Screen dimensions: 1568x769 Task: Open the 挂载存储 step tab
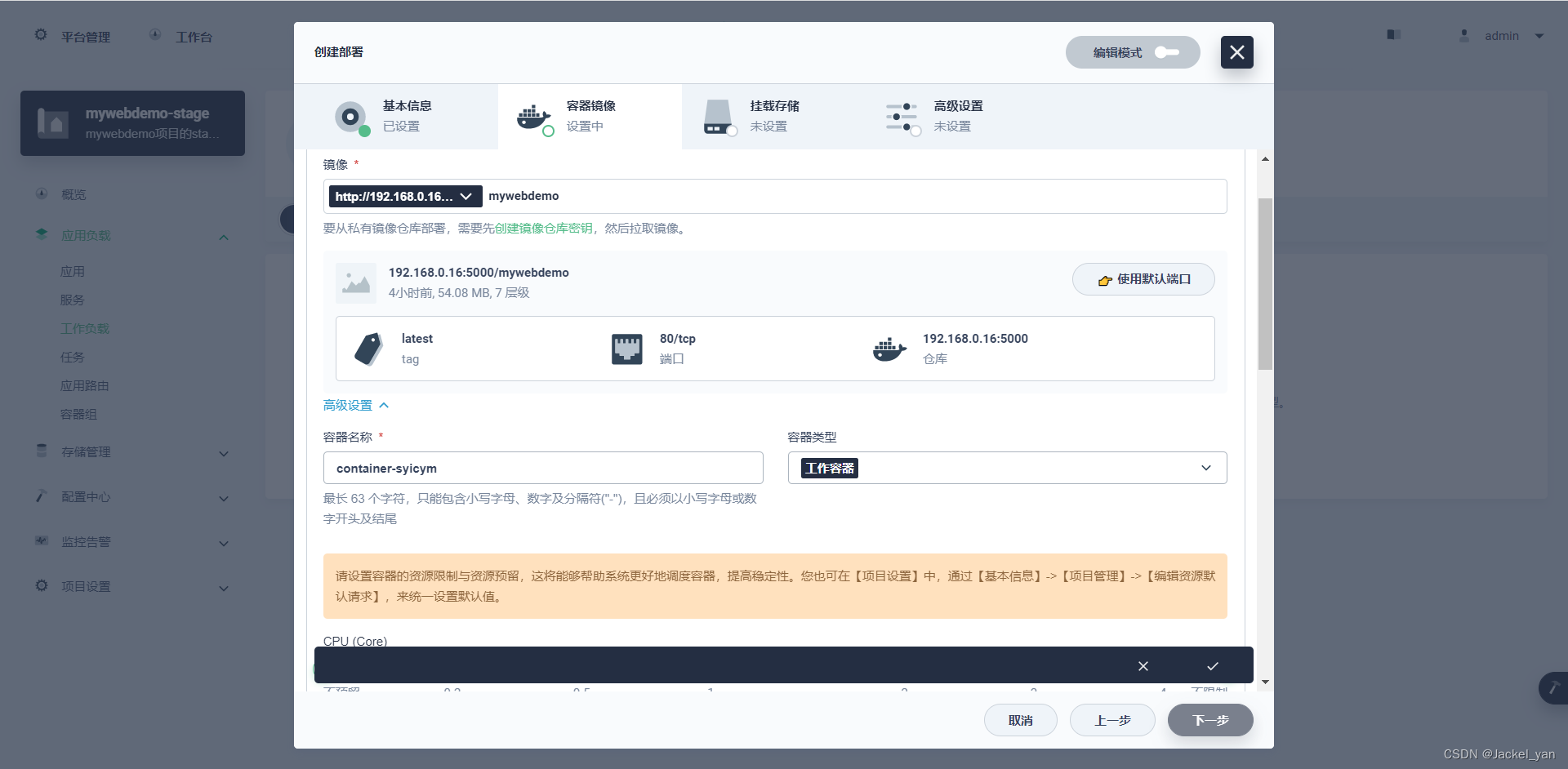[x=773, y=117]
